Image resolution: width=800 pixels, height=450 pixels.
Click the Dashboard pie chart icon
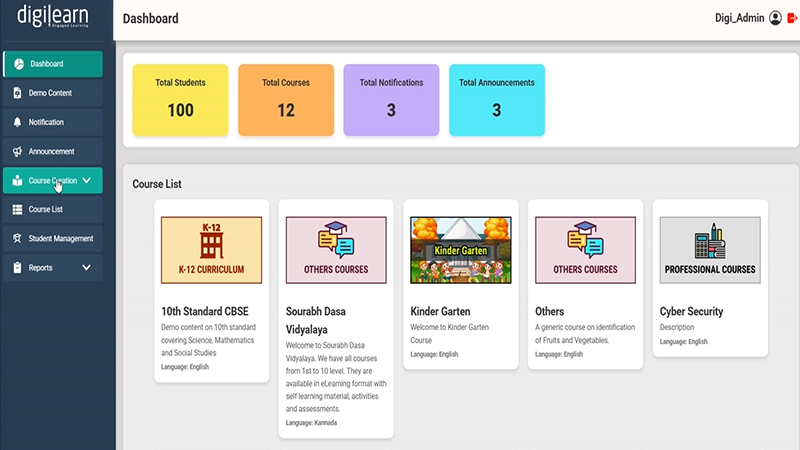pyautogui.click(x=17, y=64)
